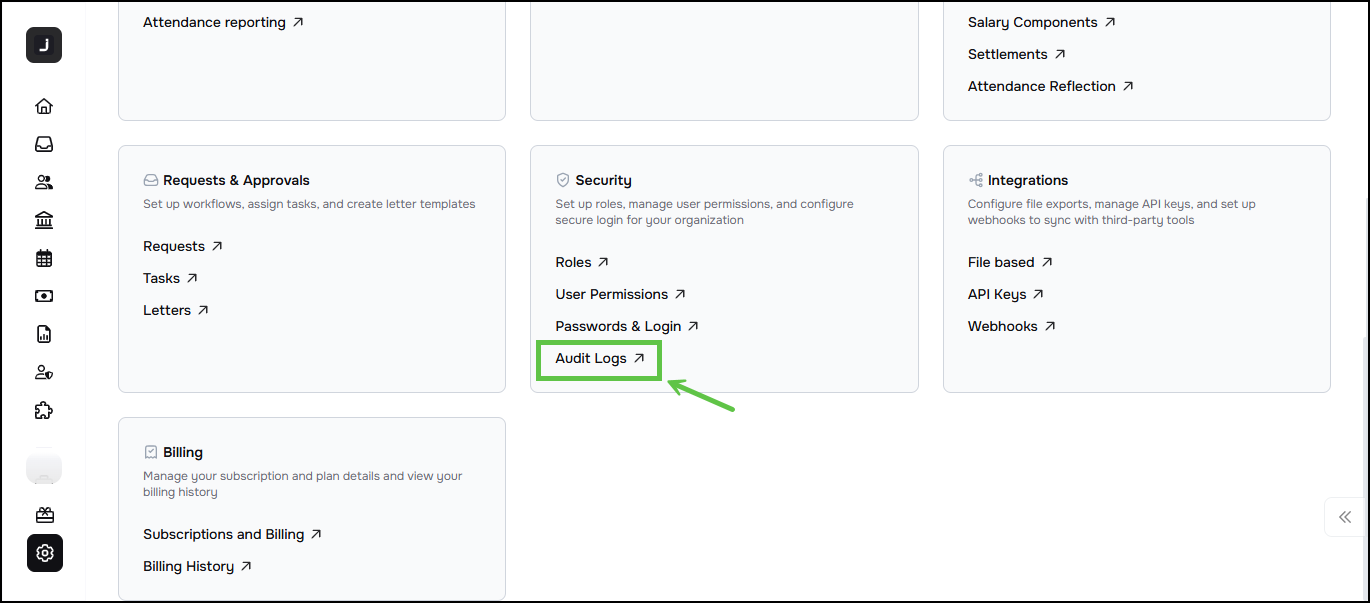The height and width of the screenshot is (603, 1370).
Task: Select the Organization building icon
Action: tap(44, 220)
